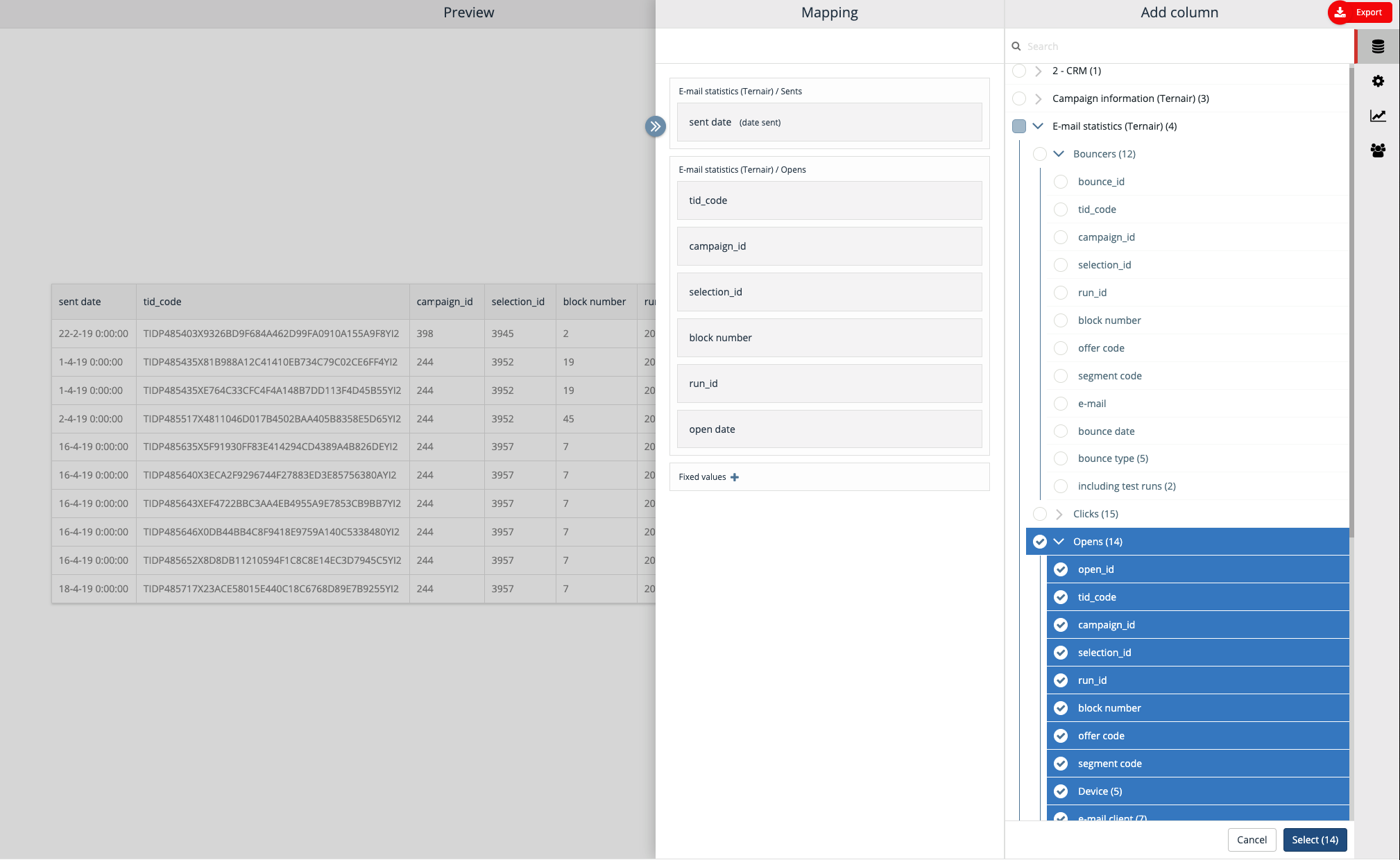This screenshot has width=1400, height=860.
Task: Collapse the Opens (14) group
Action: point(1059,542)
